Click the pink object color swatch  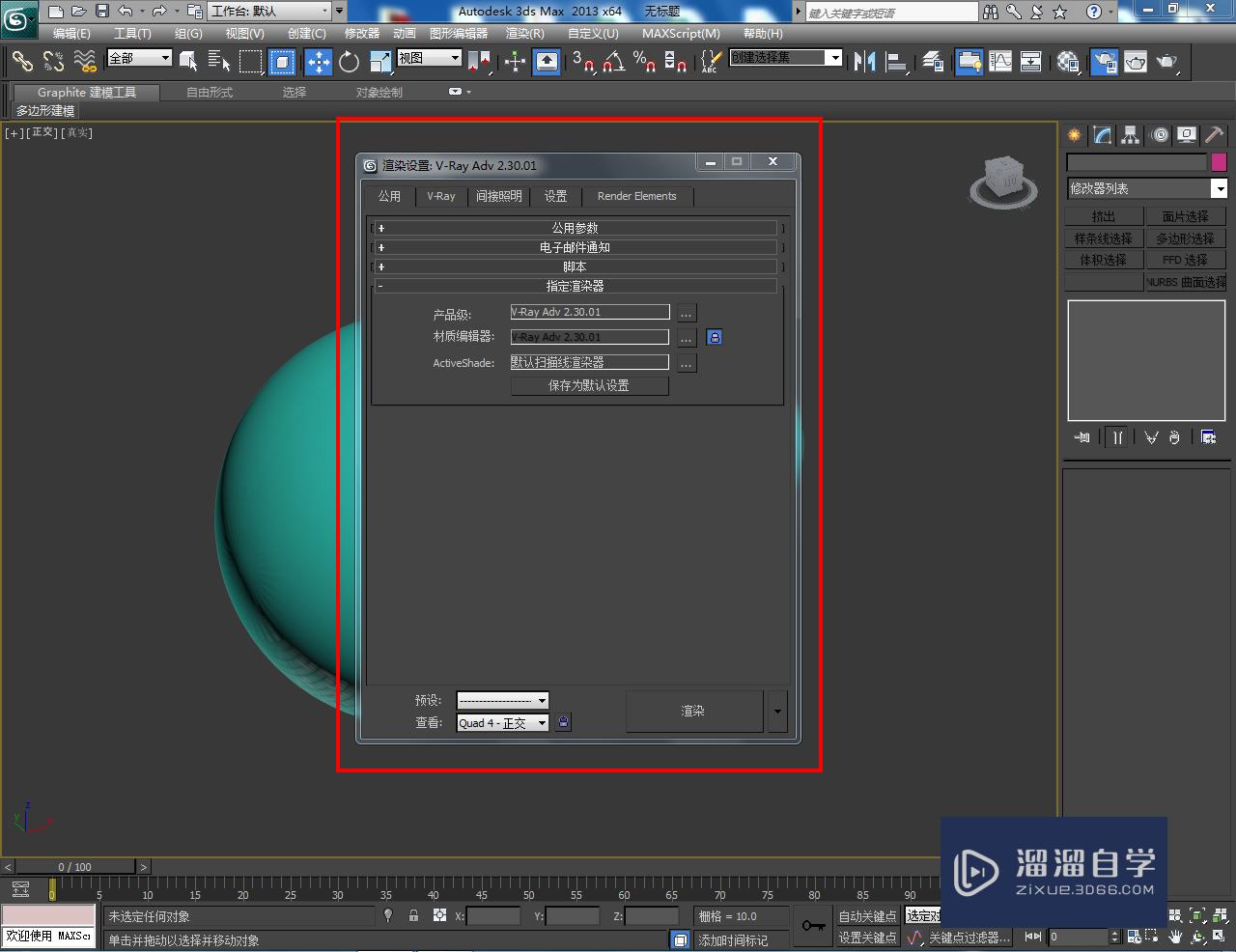pyautogui.click(x=1219, y=162)
